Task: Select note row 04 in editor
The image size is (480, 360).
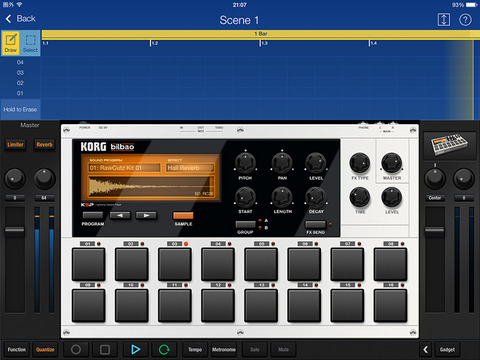Action: [20, 62]
